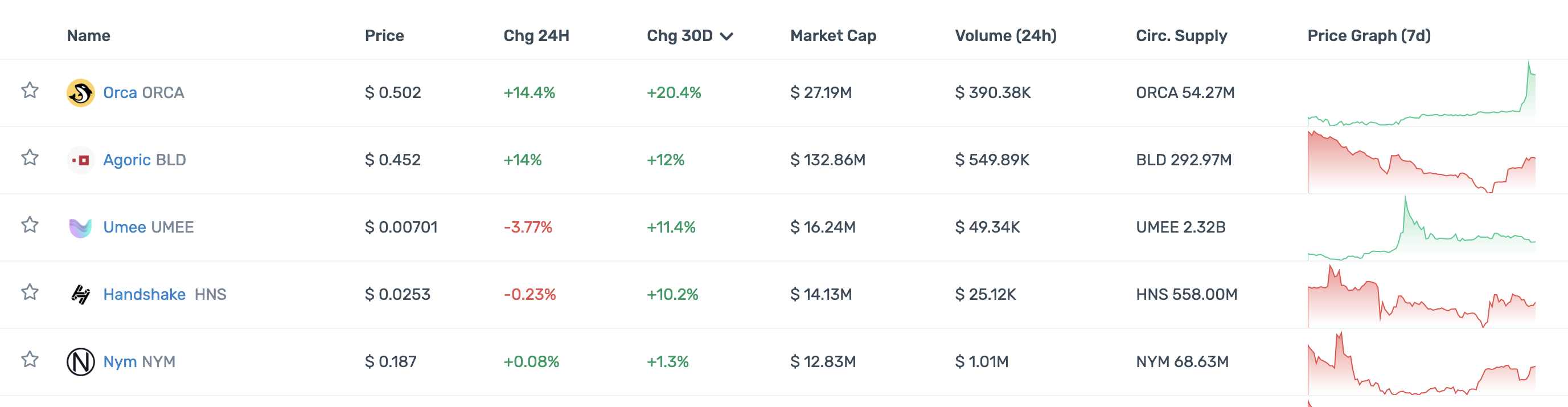Toggle the Umee watchlist star

tap(30, 225)
